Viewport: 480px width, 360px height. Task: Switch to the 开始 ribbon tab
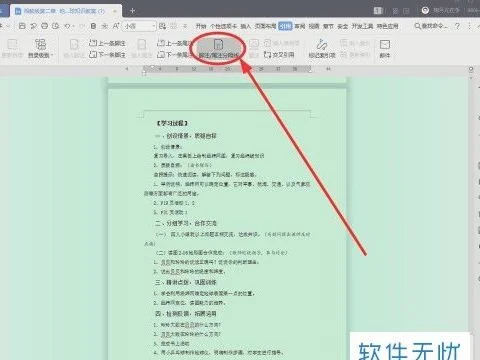201,26
